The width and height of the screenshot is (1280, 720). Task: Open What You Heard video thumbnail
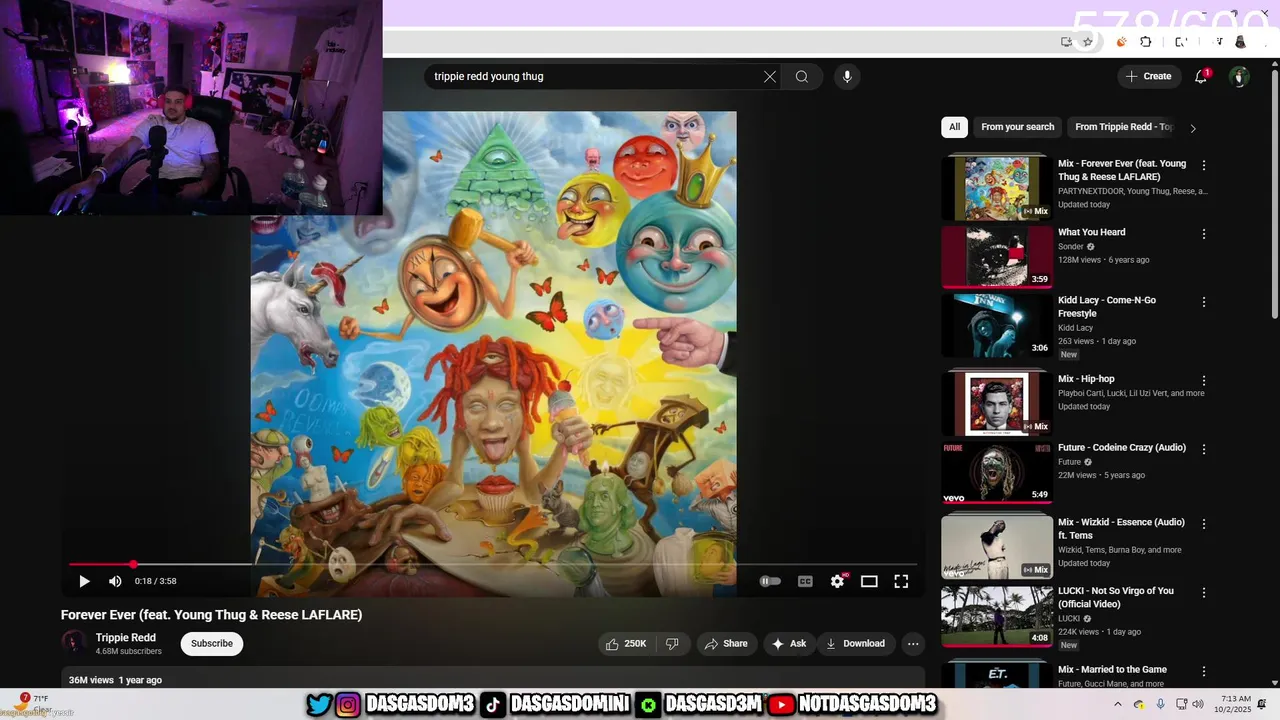pos(997,257)
